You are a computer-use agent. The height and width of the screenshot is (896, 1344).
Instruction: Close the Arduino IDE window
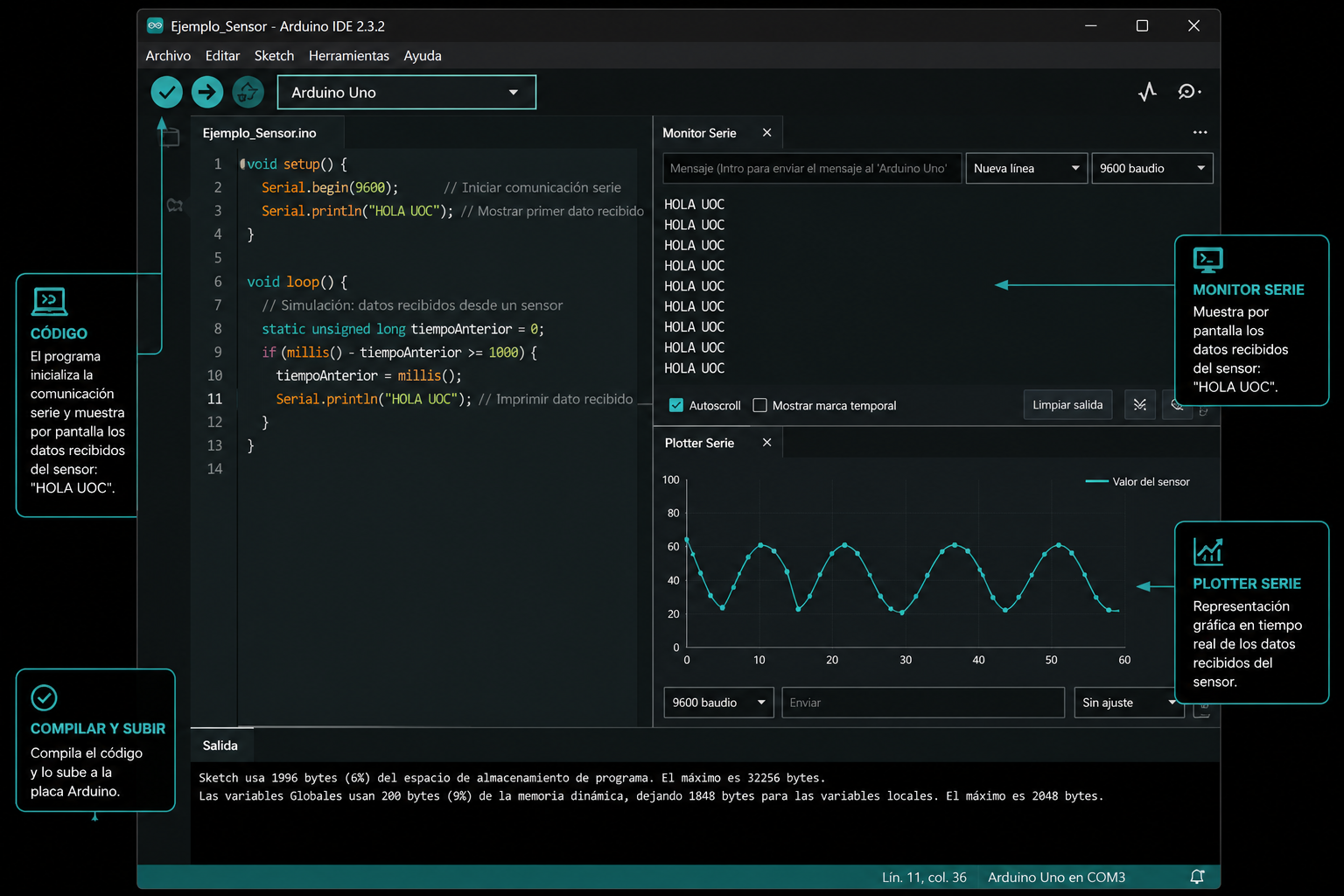pyautogui.click(x=1193, y=26)
